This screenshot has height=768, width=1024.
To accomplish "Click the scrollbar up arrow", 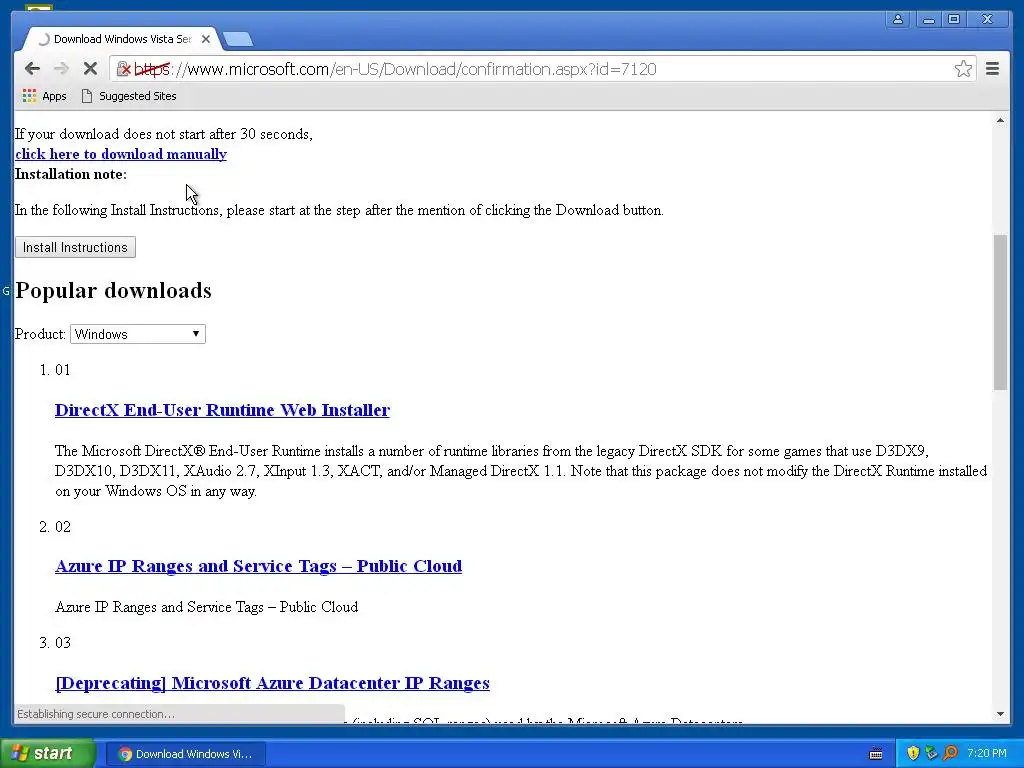I will (x=1000, y=121).
